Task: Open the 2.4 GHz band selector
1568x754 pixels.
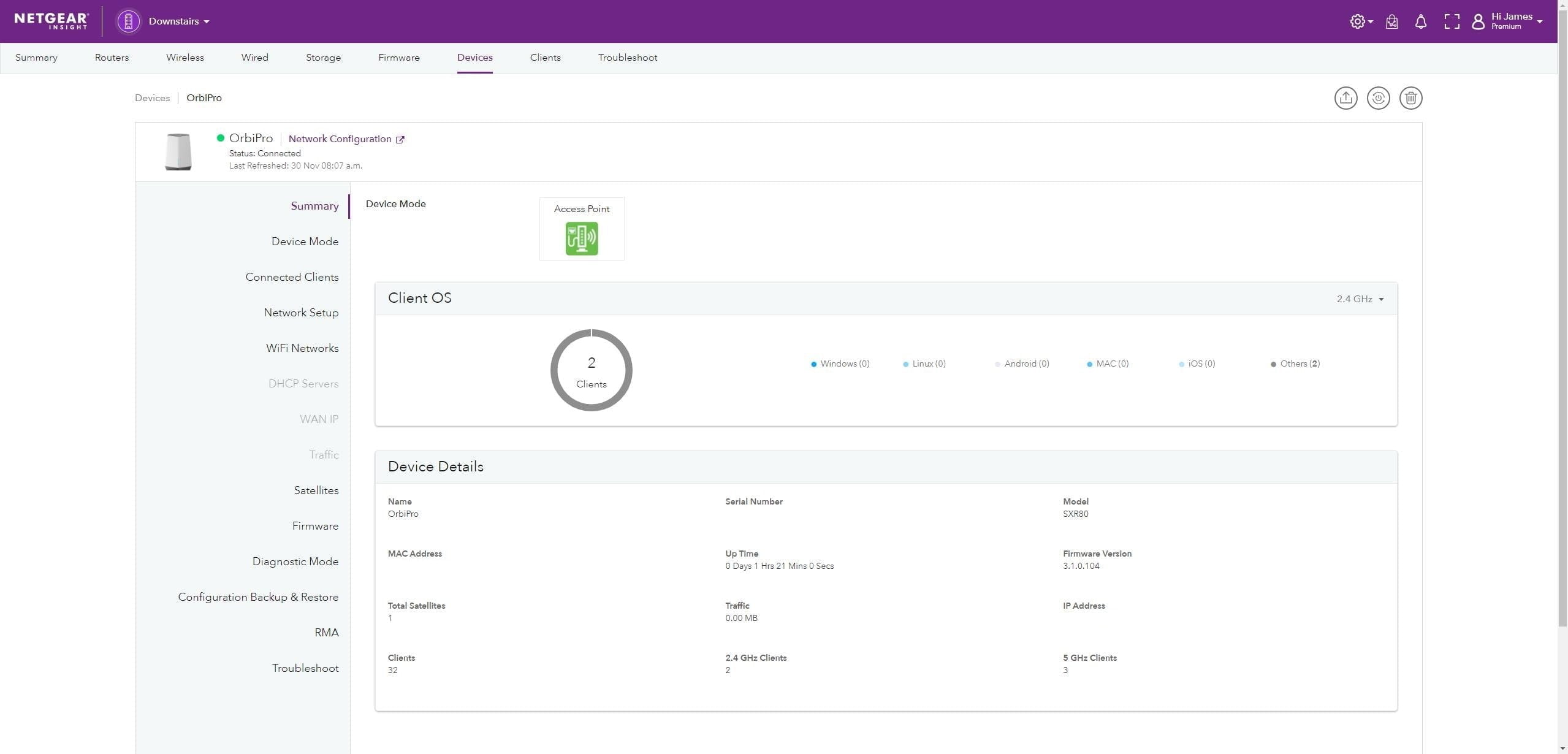Action: [1360, 299]
